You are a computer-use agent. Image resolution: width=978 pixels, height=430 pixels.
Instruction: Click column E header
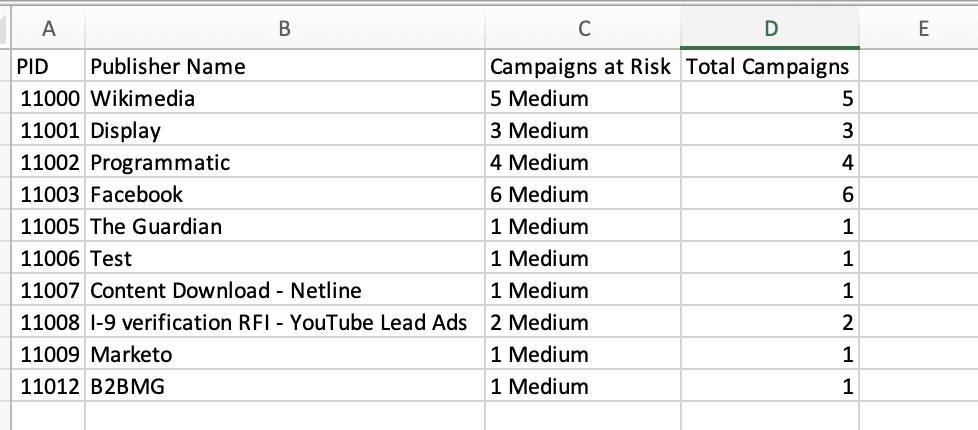coord(922,29)
